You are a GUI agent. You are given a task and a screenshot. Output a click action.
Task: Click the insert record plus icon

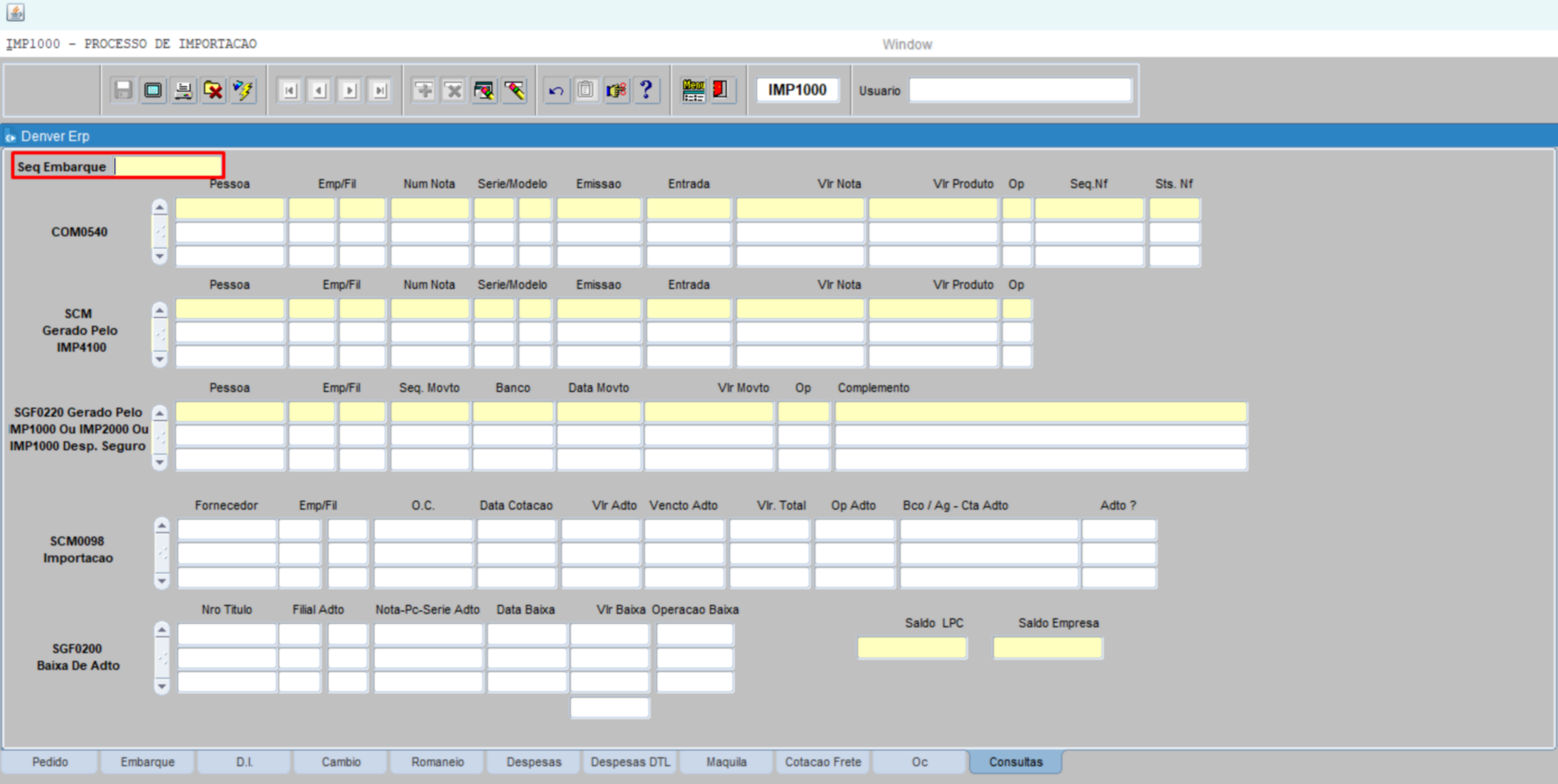[424, 90]
